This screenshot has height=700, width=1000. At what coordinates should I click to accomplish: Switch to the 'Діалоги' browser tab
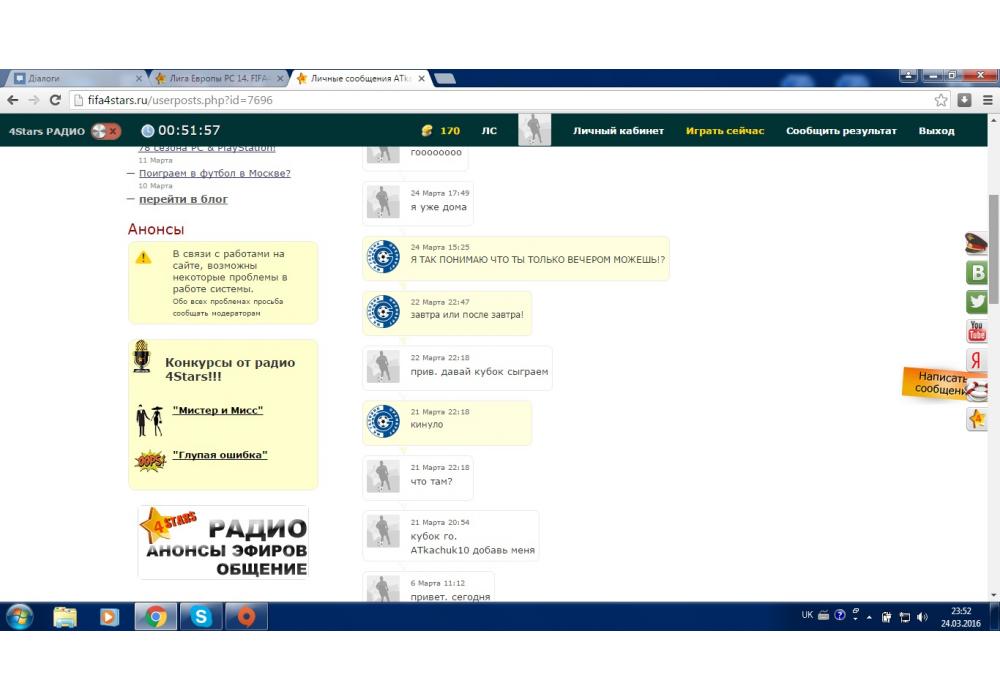pyautogui.click(x=70, y=78)
